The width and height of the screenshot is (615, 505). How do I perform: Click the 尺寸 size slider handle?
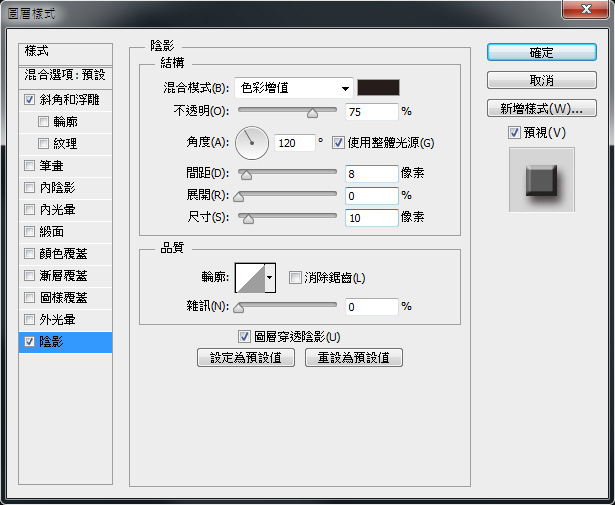tap(248, 219)
